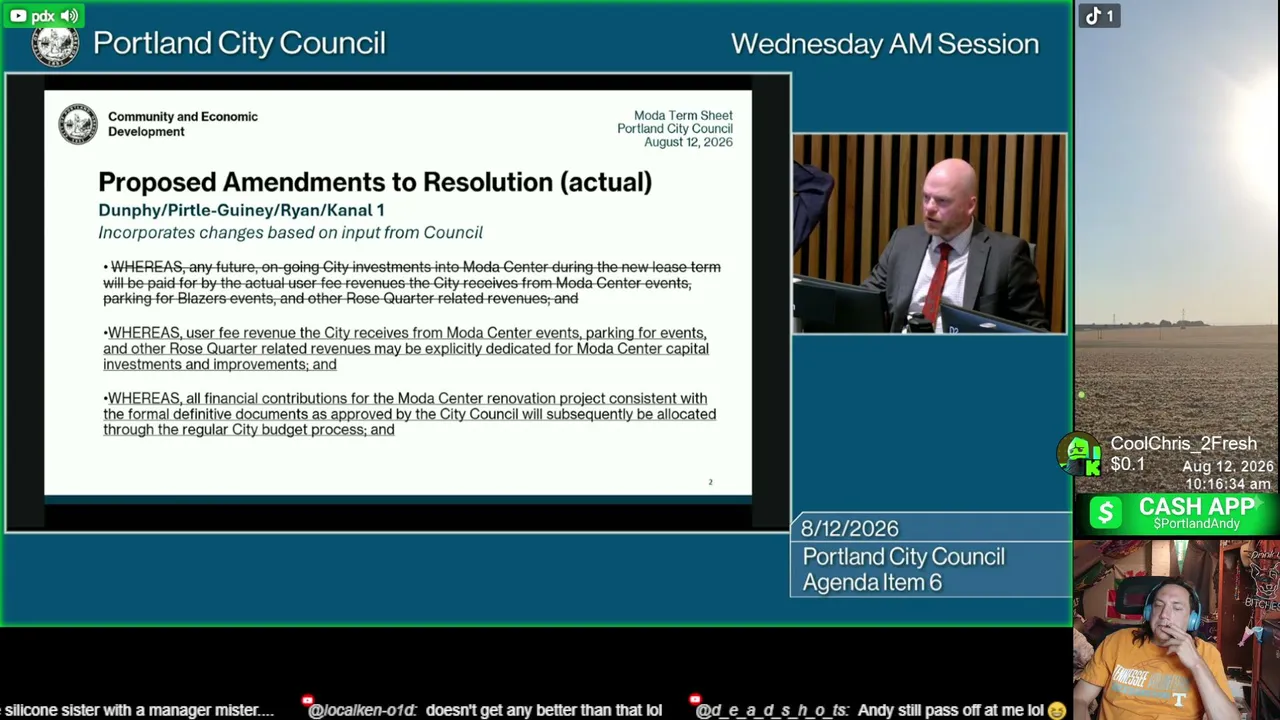Click the 'Portland City Council' header title
The width and height of the screenshot is (1280, 720).
[x=239, y=43]
